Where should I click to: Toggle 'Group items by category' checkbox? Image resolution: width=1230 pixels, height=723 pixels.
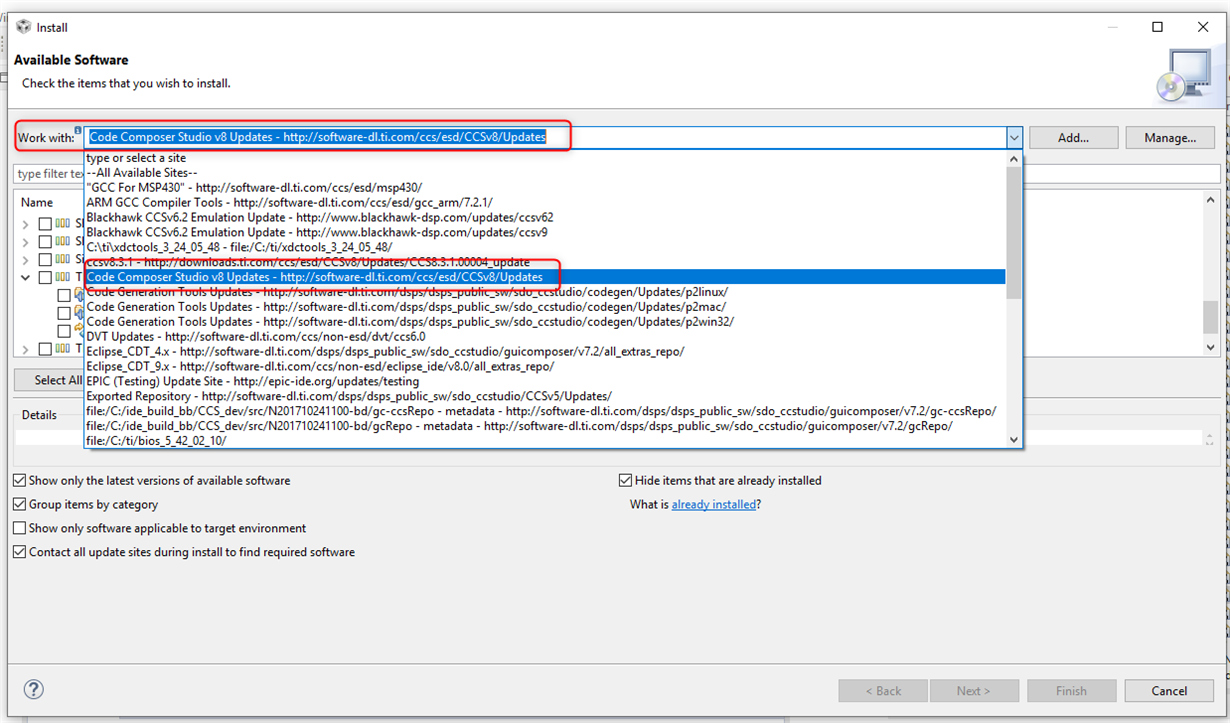(20, 505)
